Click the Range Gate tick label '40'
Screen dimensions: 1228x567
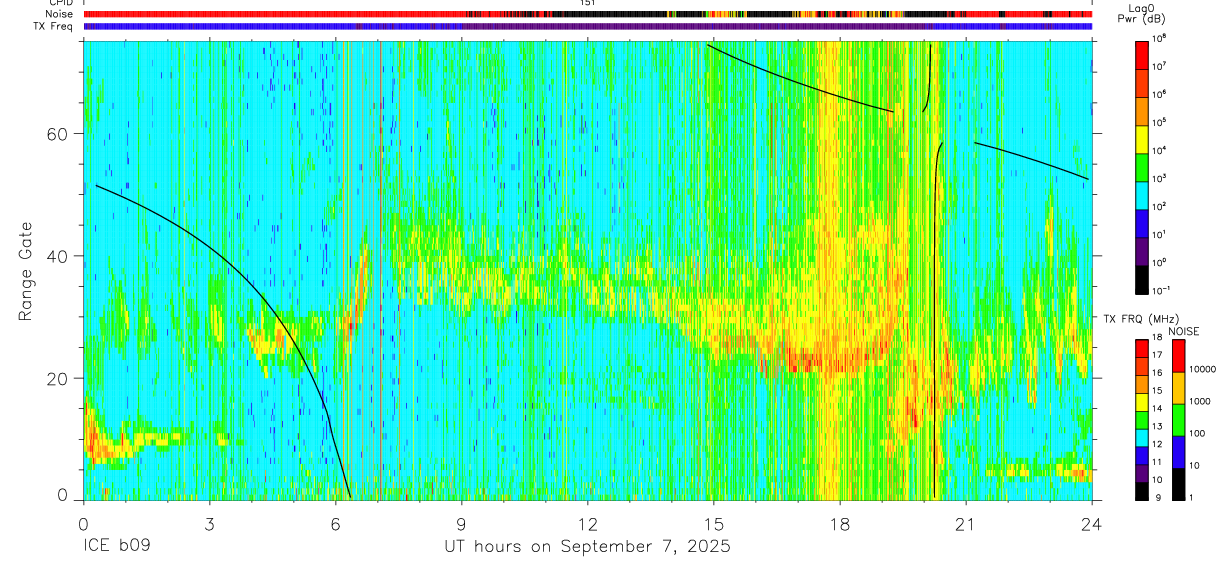[58, 256]
